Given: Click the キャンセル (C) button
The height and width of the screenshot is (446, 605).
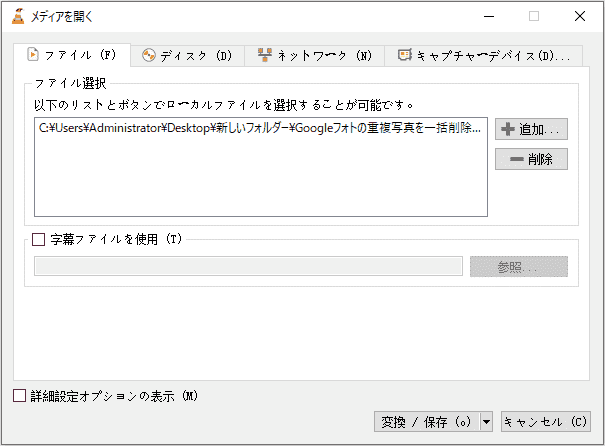Looking at the screenshot, I should (546, 422).
